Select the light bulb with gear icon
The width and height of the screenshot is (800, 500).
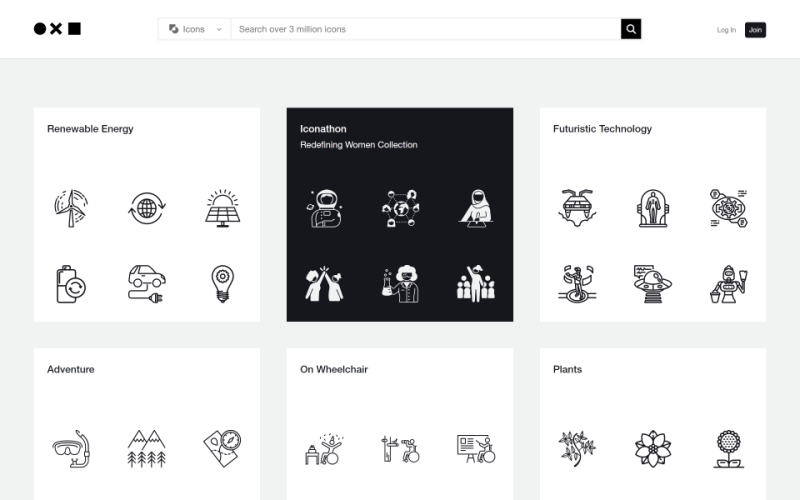(222, 284)
